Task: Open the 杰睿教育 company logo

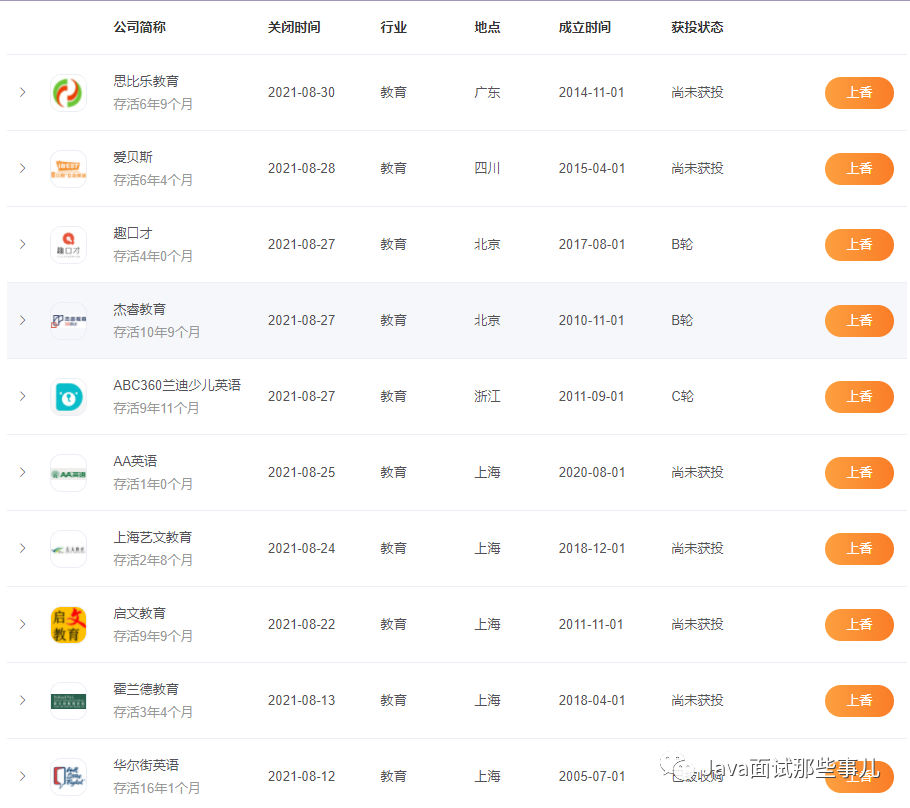Action: coord(68,321)
